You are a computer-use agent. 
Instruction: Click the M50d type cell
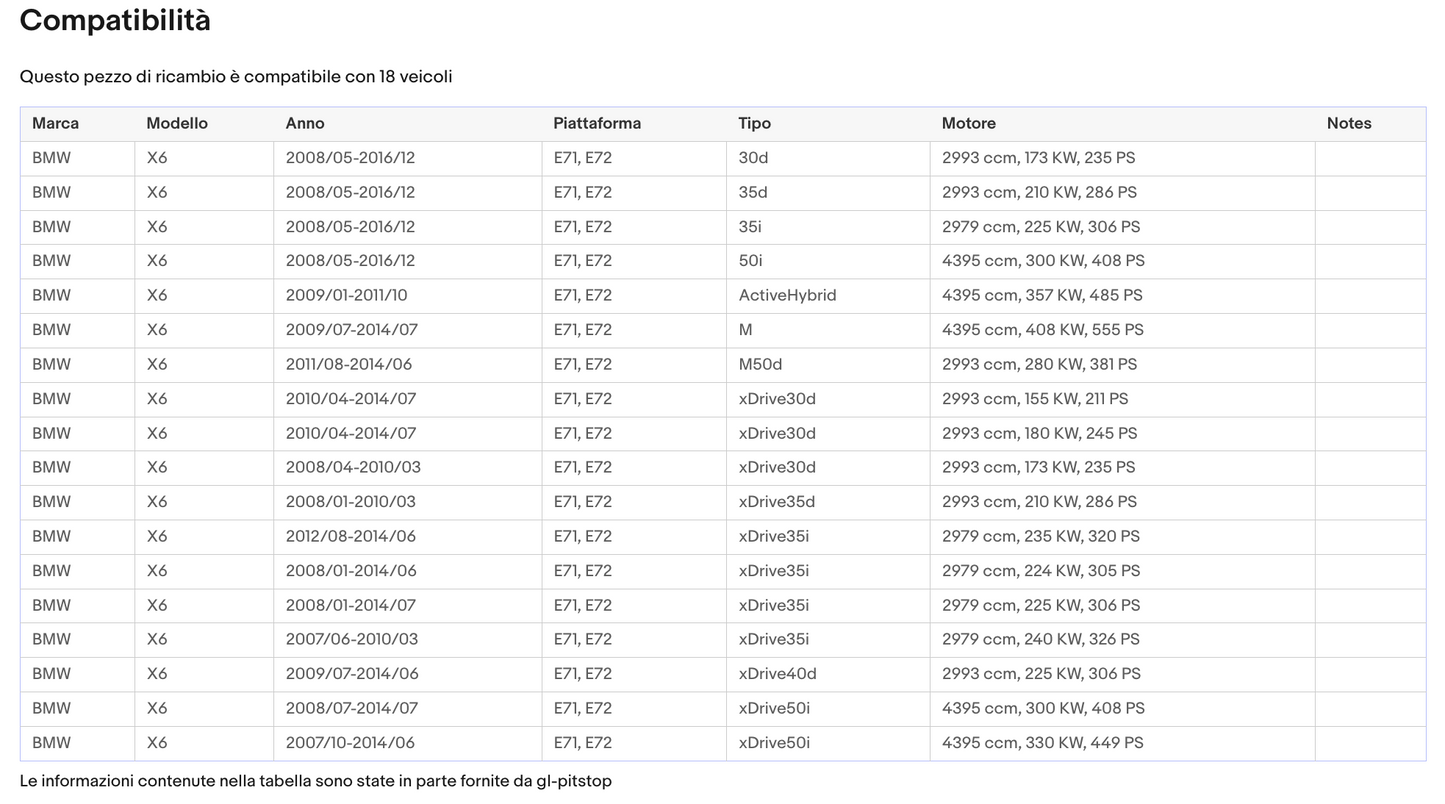tap(761, 365)
